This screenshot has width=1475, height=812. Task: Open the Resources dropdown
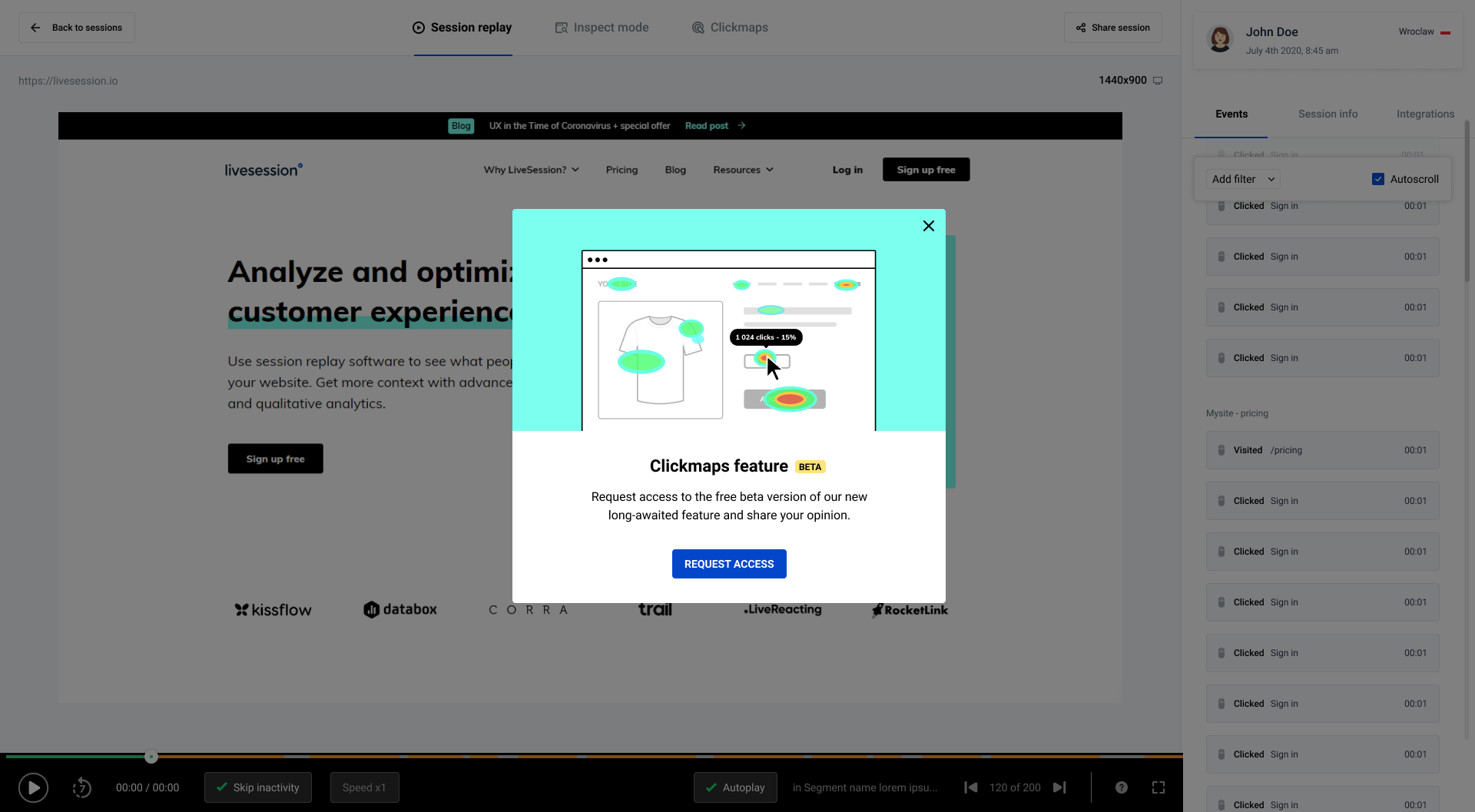742,170
